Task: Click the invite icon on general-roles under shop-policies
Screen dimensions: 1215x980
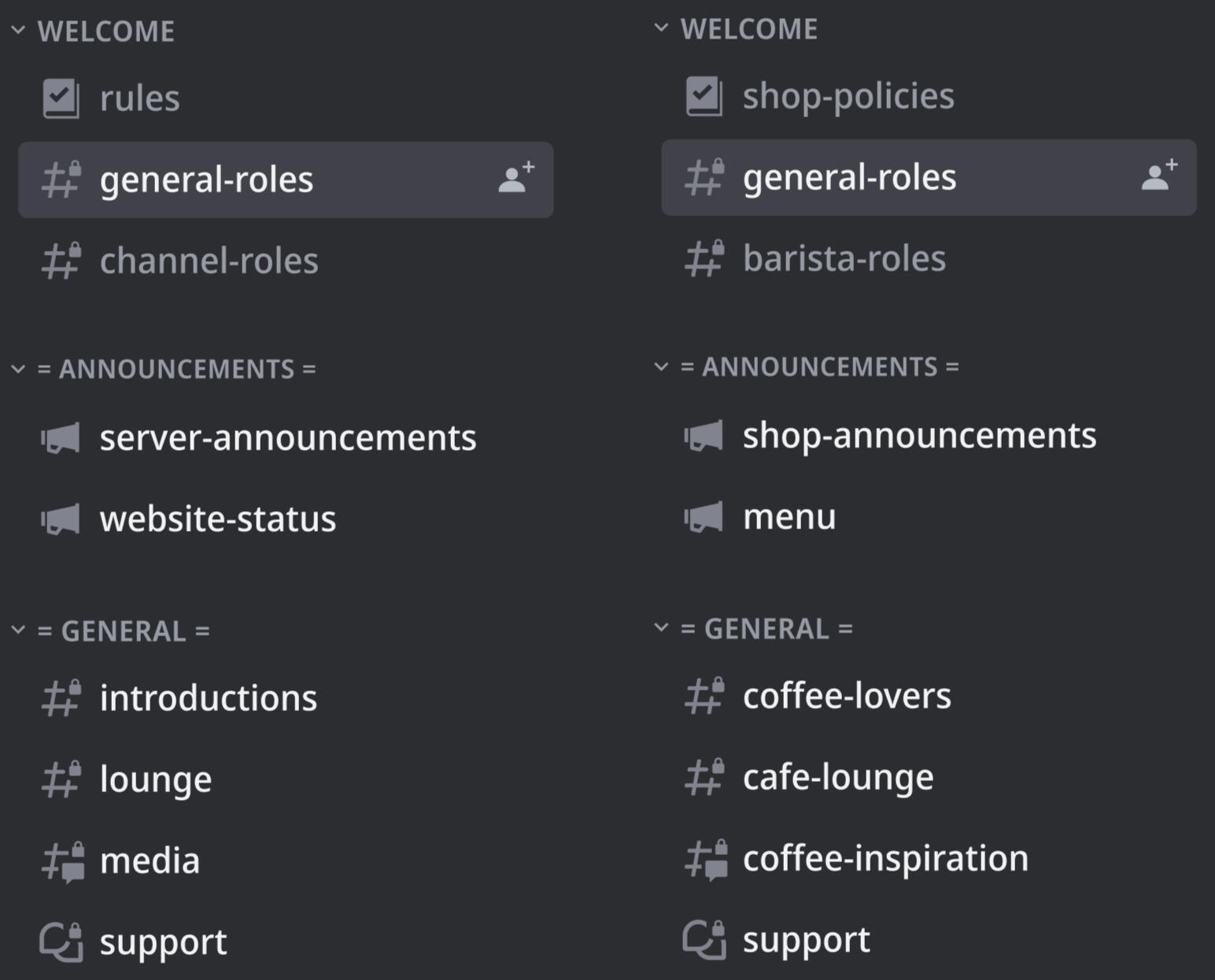Action: tap(1158, 176)
